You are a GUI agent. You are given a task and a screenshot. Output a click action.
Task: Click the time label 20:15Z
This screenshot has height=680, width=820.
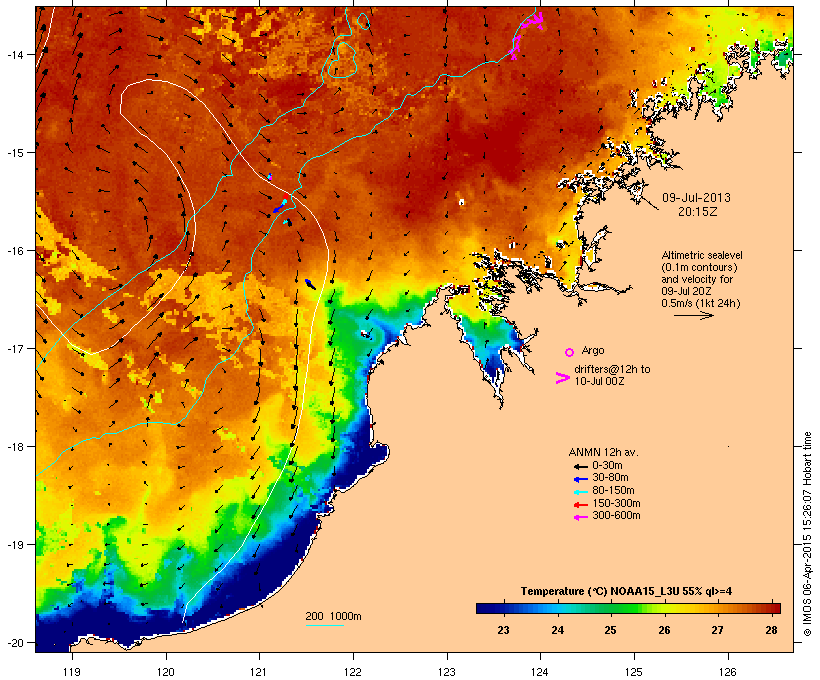698,211
